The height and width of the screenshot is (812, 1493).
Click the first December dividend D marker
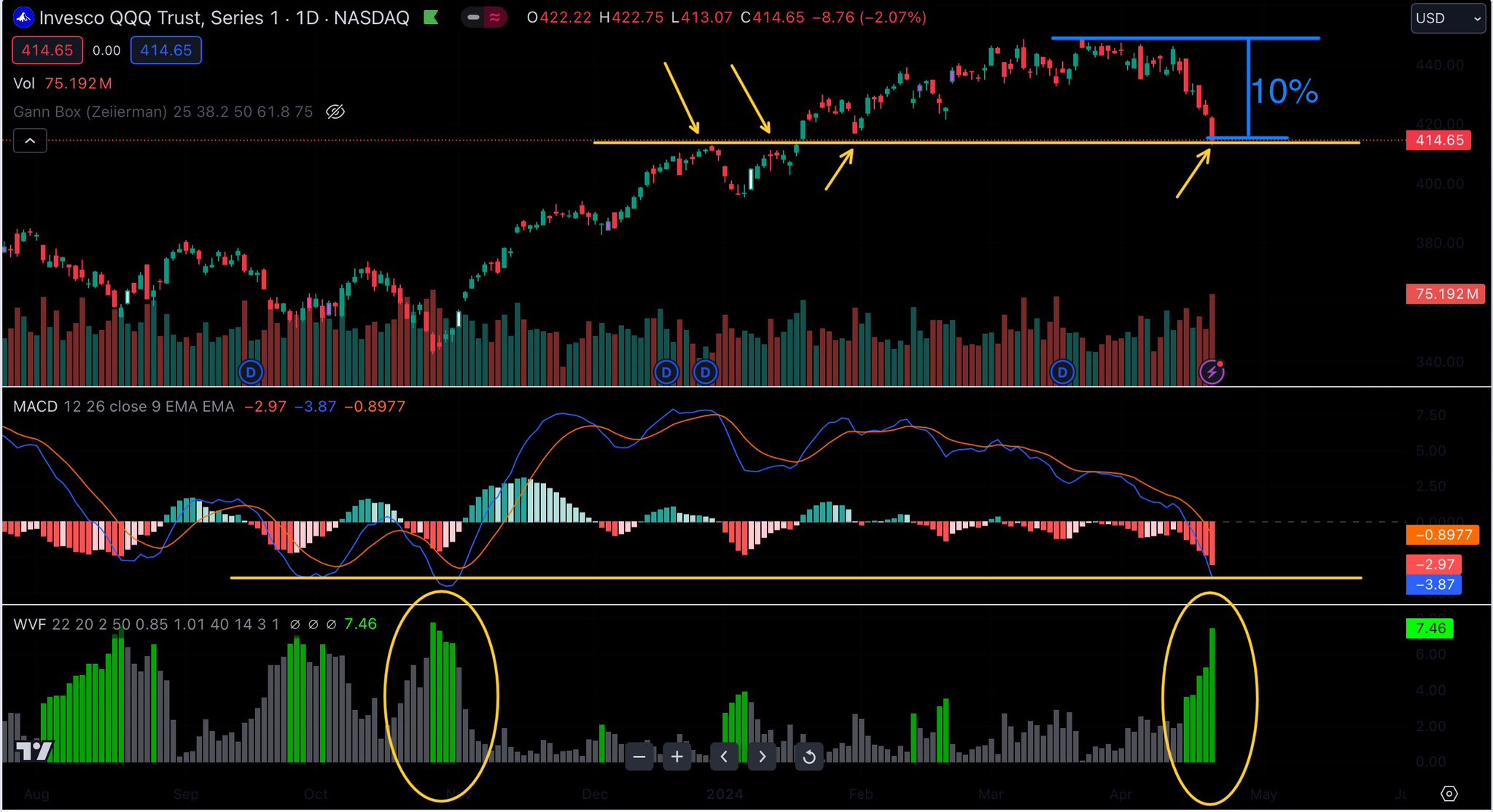666,372
